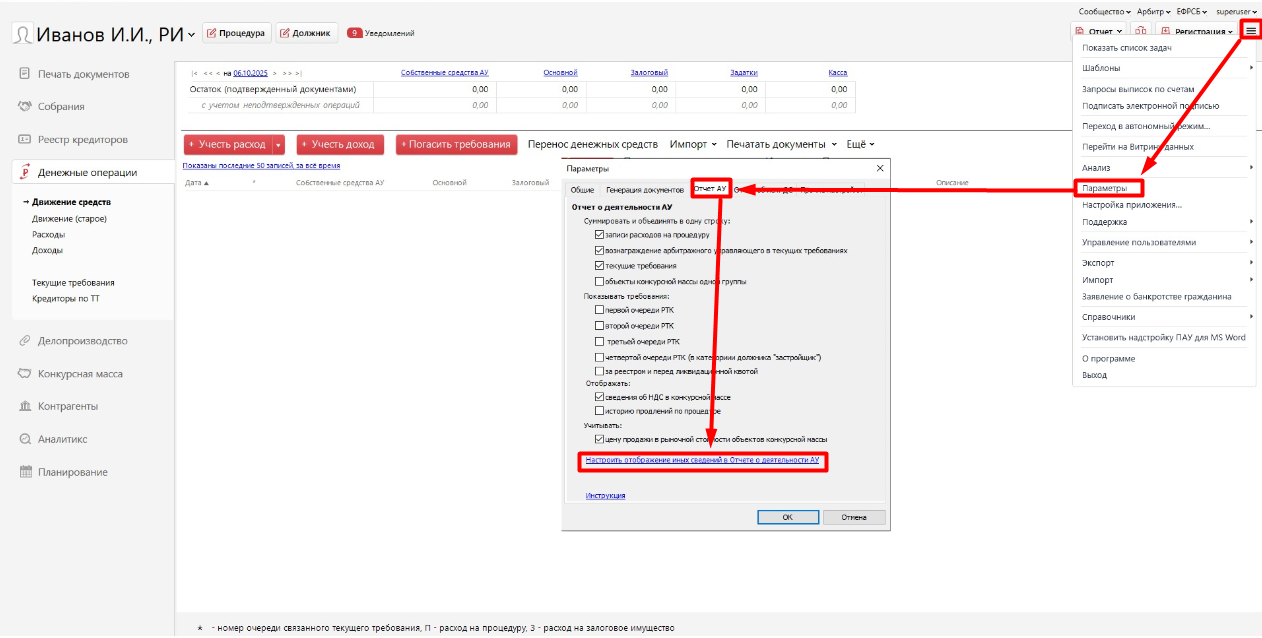Image resolution: width=1262 pixels, height=638 pixels.
Task: Select Параметры in the main menu
Action: (x=1105, y=188)
